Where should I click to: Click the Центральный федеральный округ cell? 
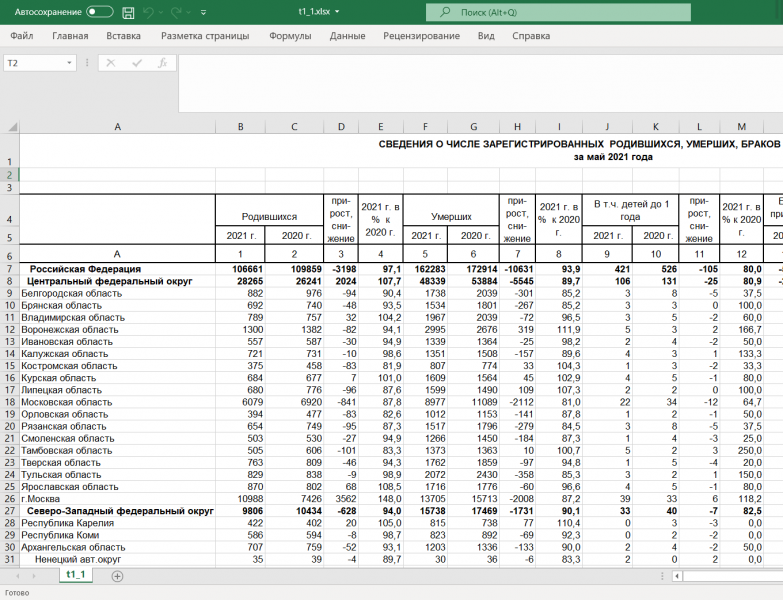[x=117, y=281]
